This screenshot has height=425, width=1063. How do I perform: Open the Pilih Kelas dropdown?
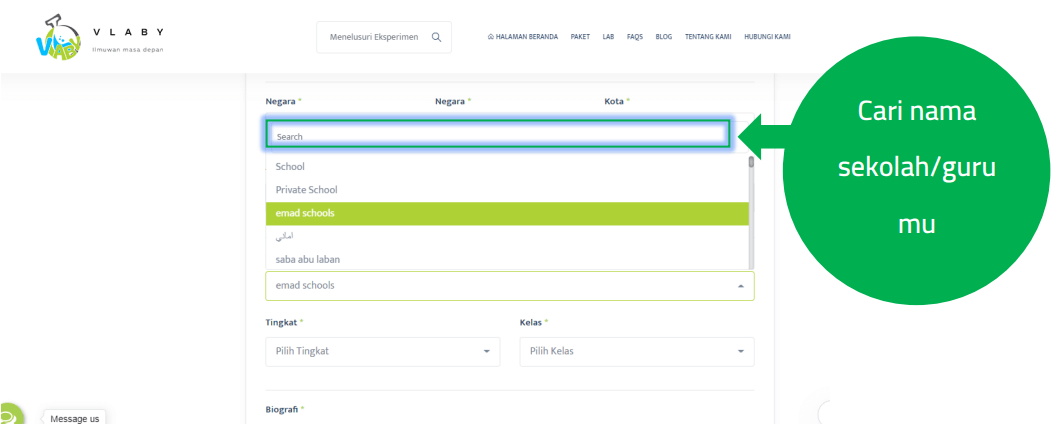click(636, 352)
